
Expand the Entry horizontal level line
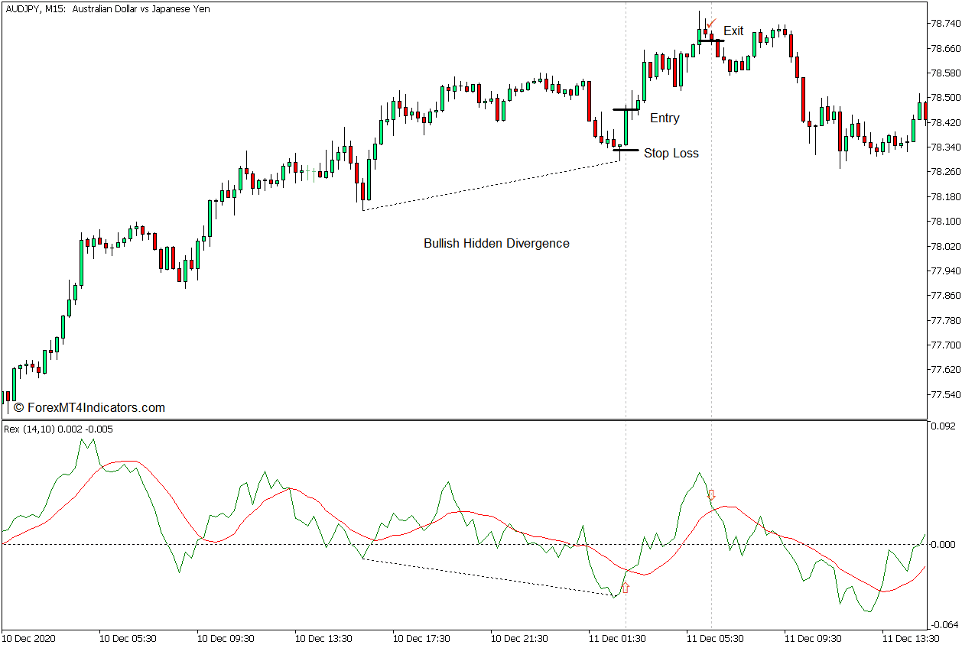pyautogui.click(x=625, y=108)
